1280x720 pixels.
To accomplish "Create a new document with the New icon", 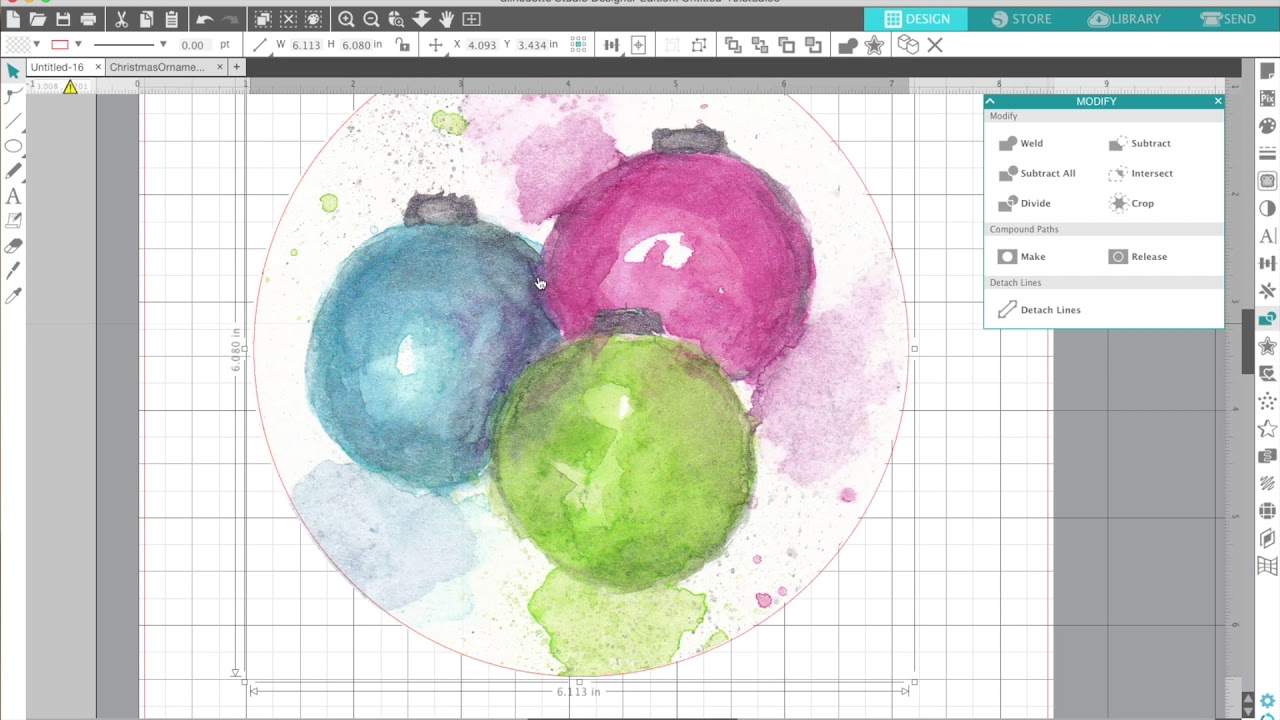I will point(13,19).
